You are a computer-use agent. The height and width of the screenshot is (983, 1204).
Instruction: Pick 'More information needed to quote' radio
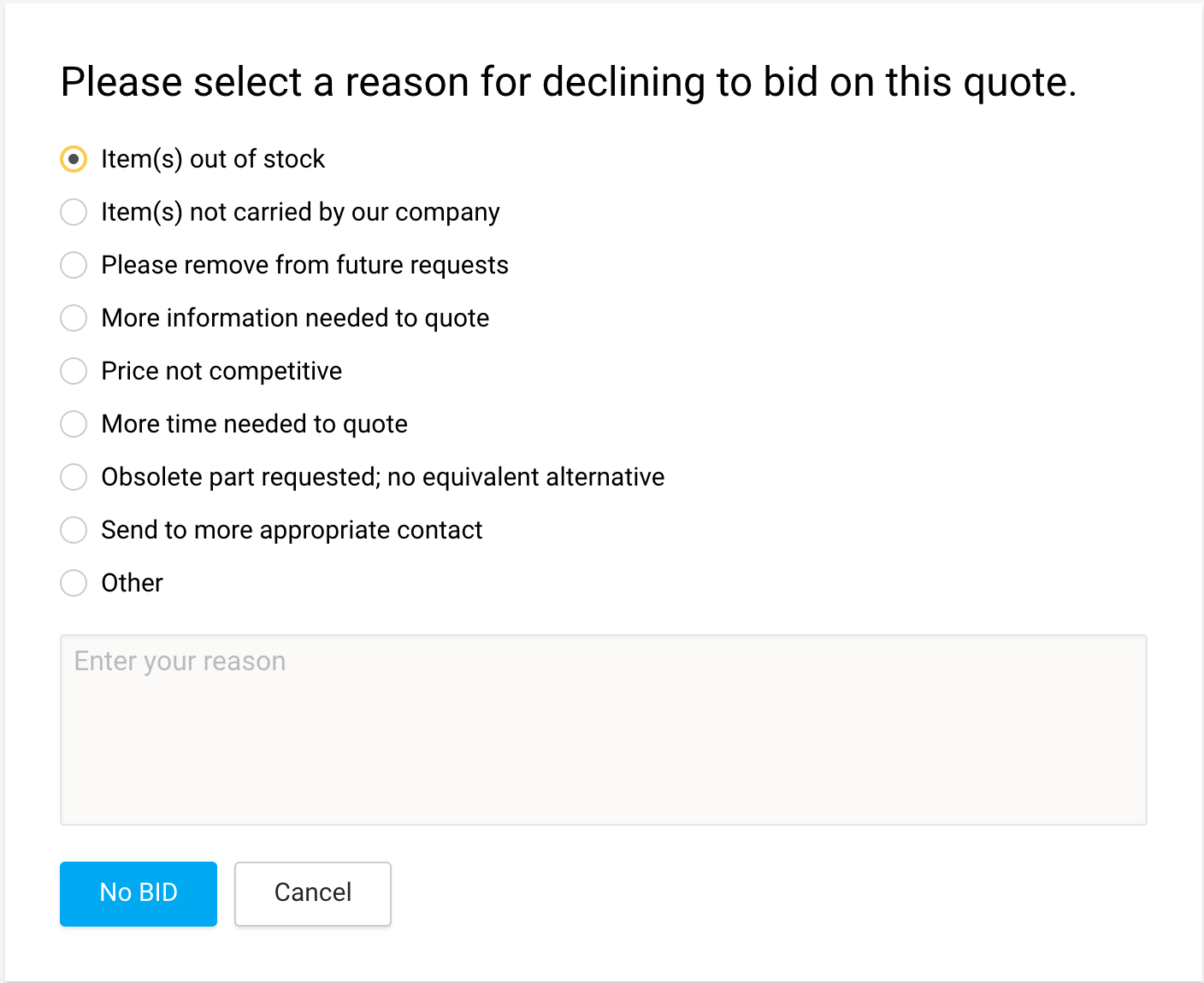coord(74,318)
